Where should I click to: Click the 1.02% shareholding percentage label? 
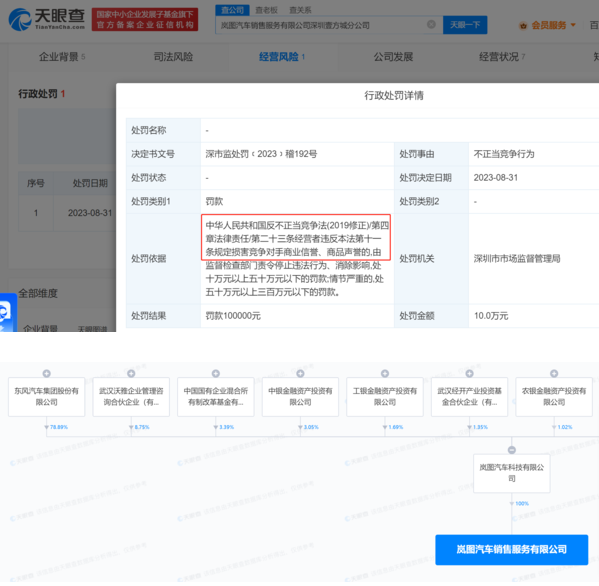(565, 427)
